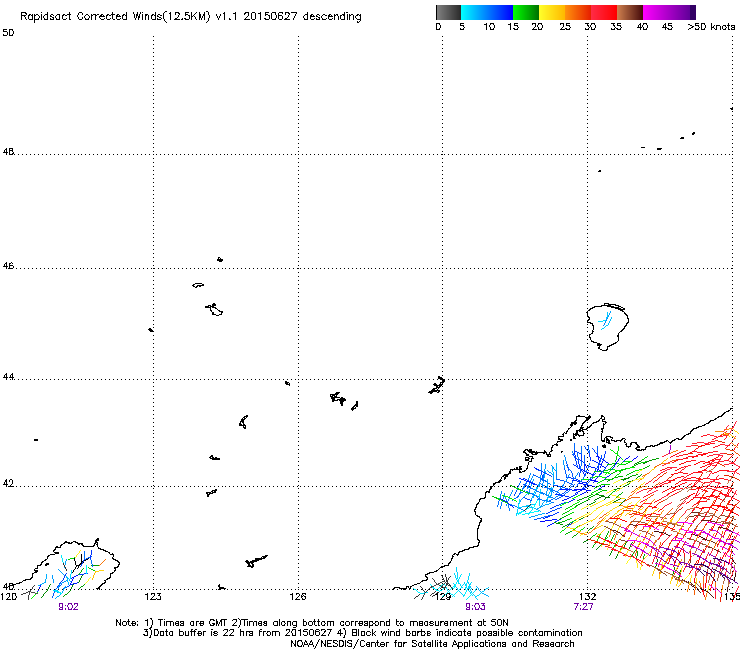Click the latitude label '48'
The height and width of the screenshot is (650, 740).
pyautogui.click(x=8, y=152)
